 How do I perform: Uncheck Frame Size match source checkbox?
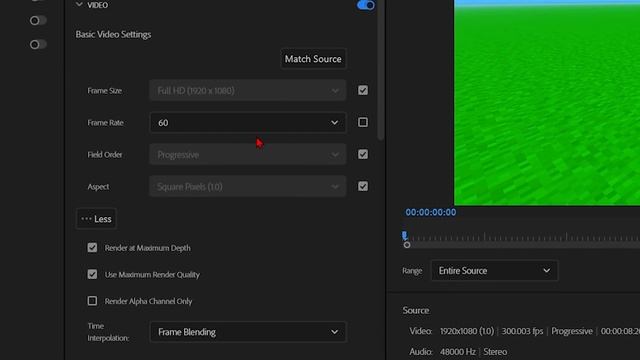click(x=363, y=90)
